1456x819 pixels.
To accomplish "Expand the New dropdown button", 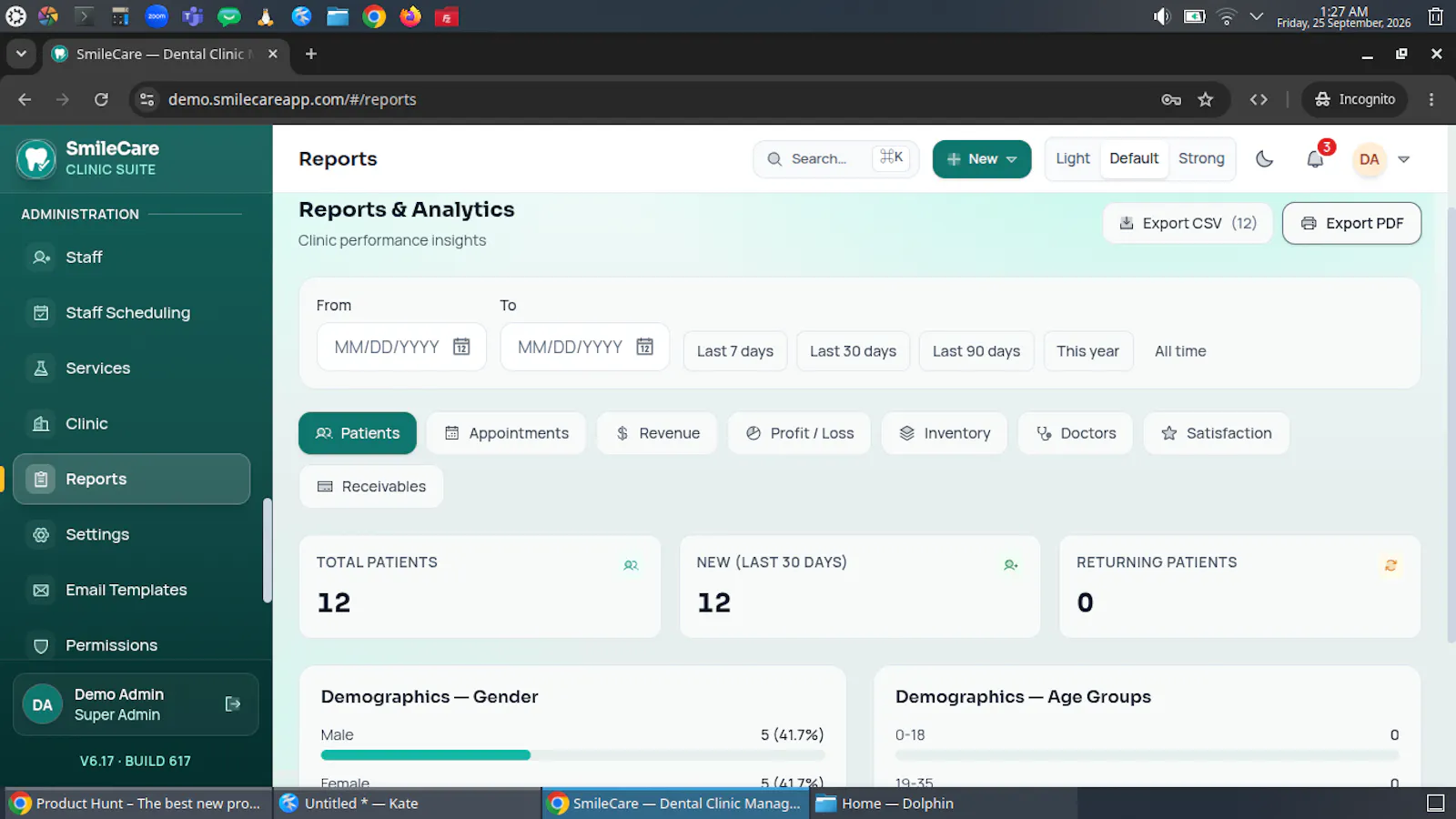I will point(982,159).
